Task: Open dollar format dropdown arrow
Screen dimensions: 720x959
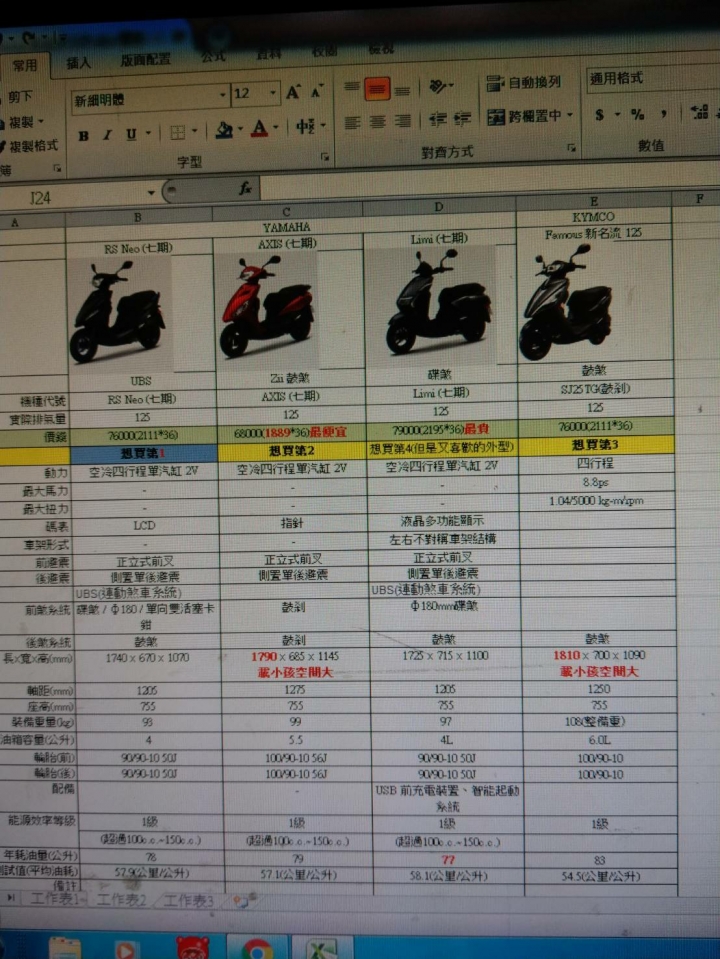Action: tap(617, 114)
